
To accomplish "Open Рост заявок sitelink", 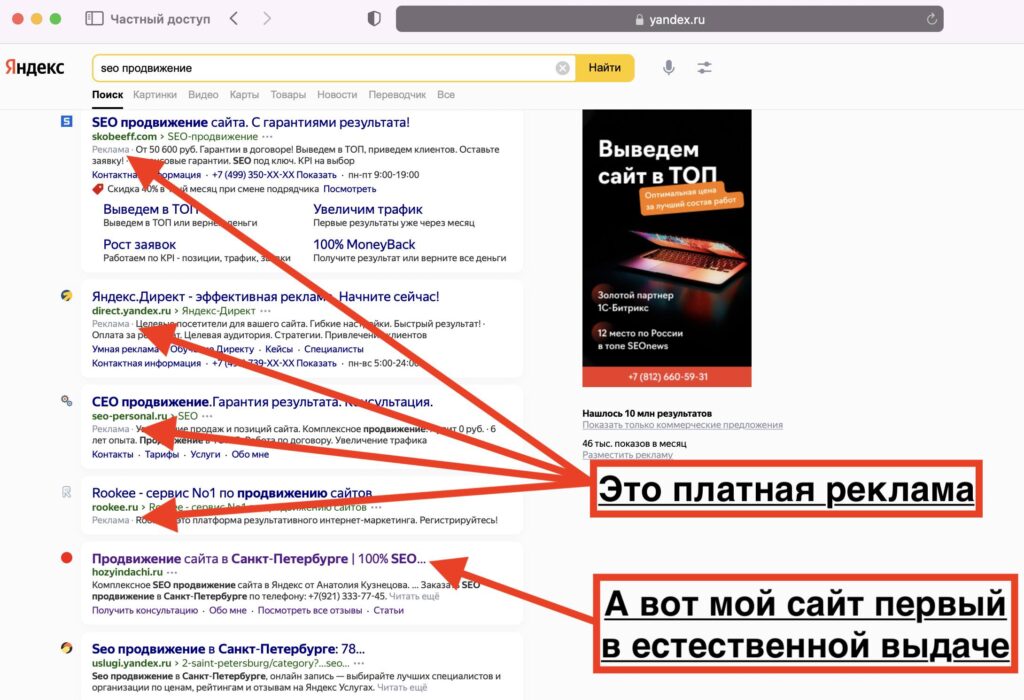I will click(140, 244).
